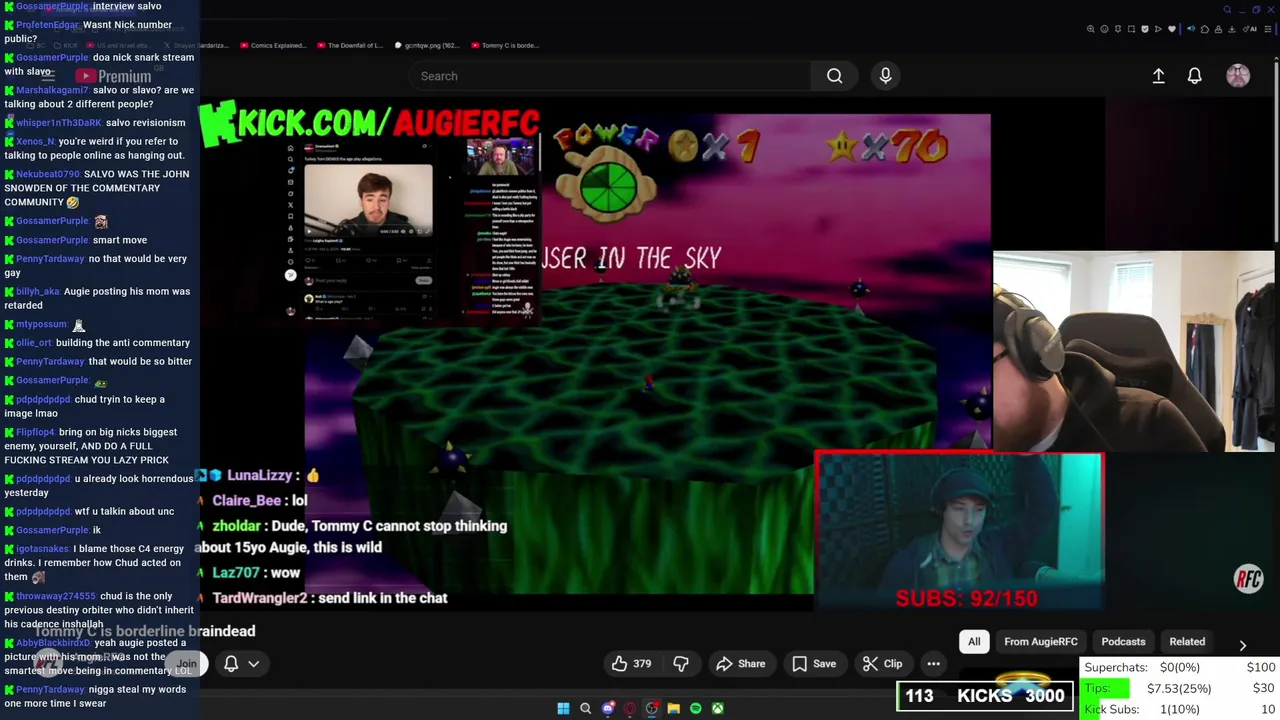Open Spotify from the taskbar
Screen dimensions: 1280x720
696,708
